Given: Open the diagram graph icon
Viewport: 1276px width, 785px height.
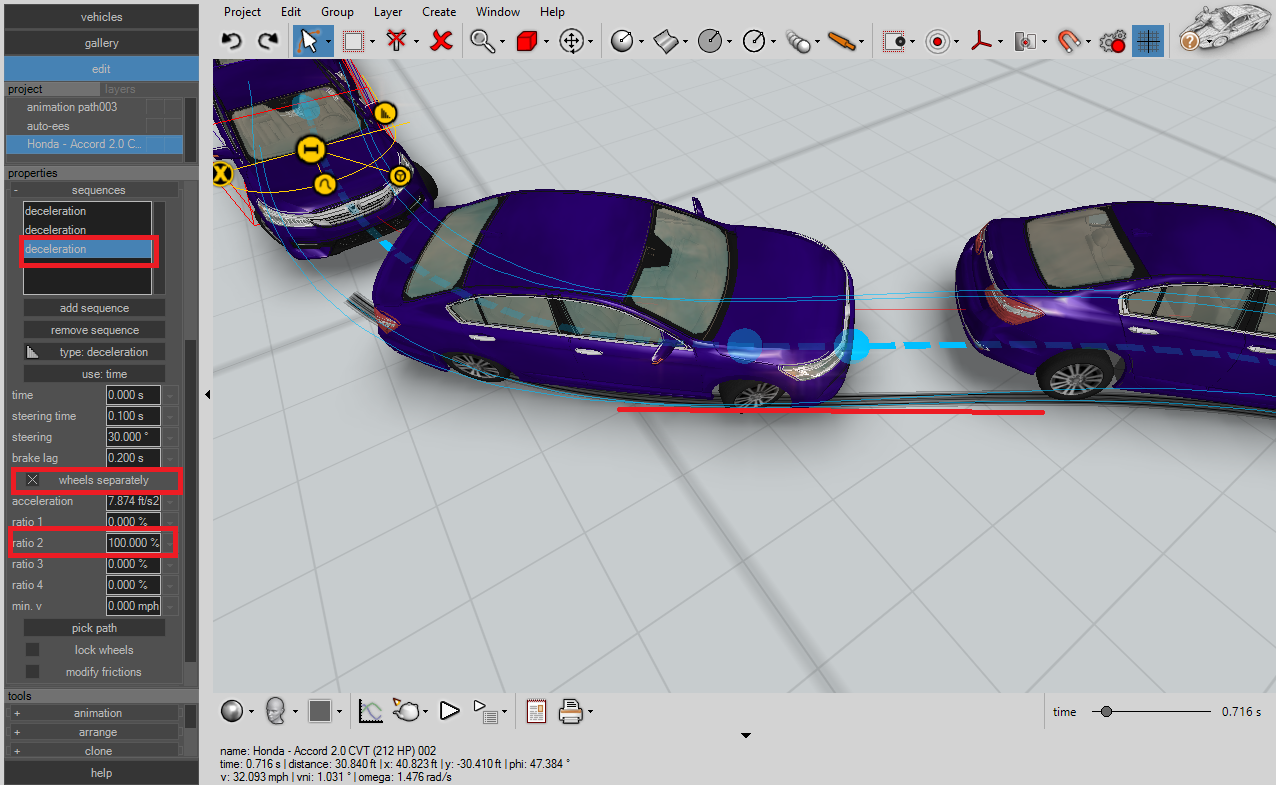Looking at the screenshot, I should [x=371, y=711].
